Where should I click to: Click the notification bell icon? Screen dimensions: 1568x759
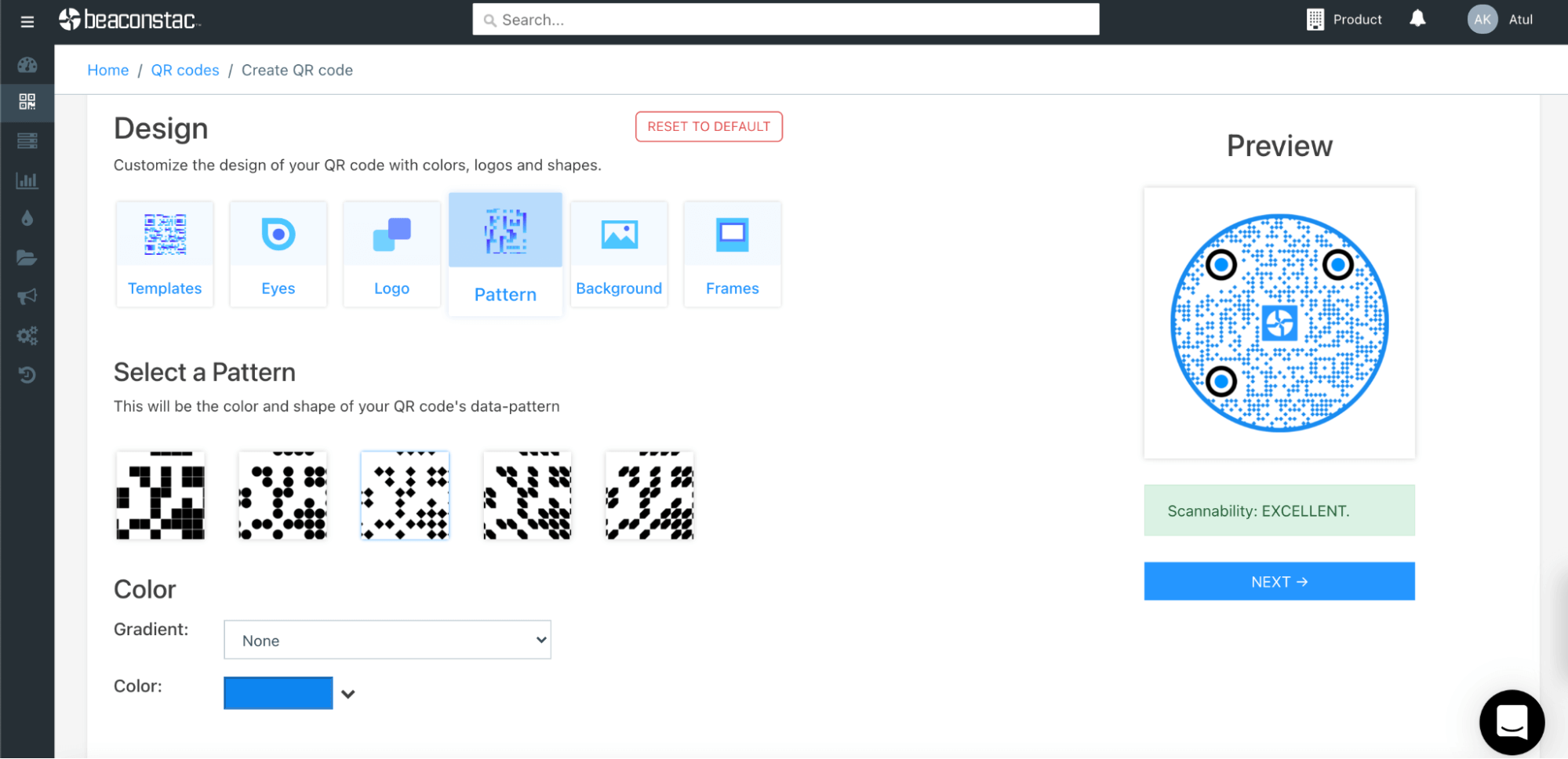click(x=1417, y=19)
